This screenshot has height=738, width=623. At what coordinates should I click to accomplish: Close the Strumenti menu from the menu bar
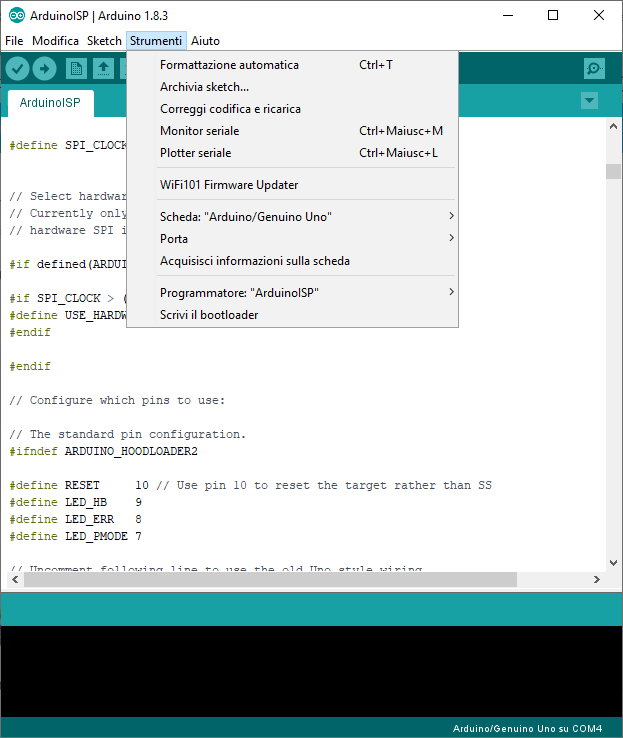click(x=156, y=41)
